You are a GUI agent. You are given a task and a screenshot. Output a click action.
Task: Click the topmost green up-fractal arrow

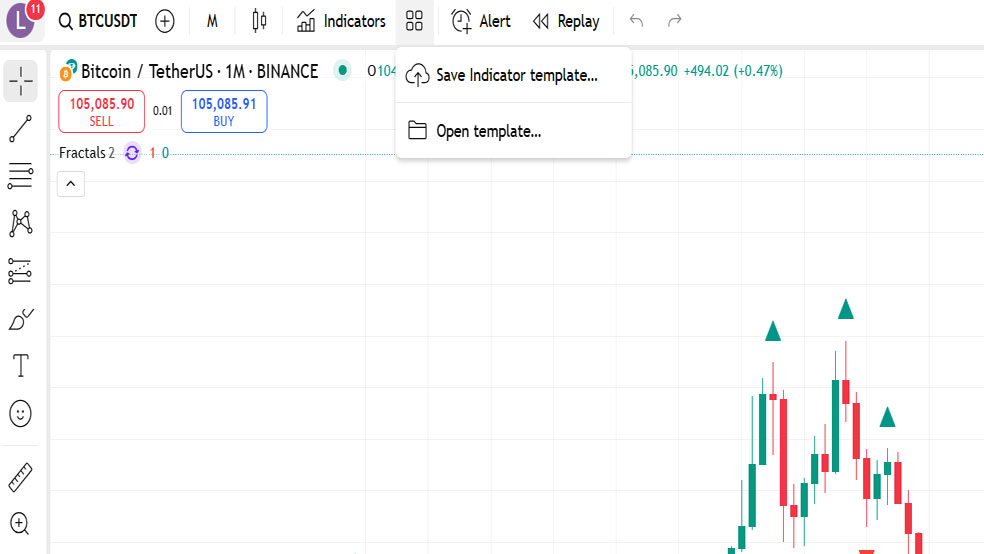pos(846,309)
